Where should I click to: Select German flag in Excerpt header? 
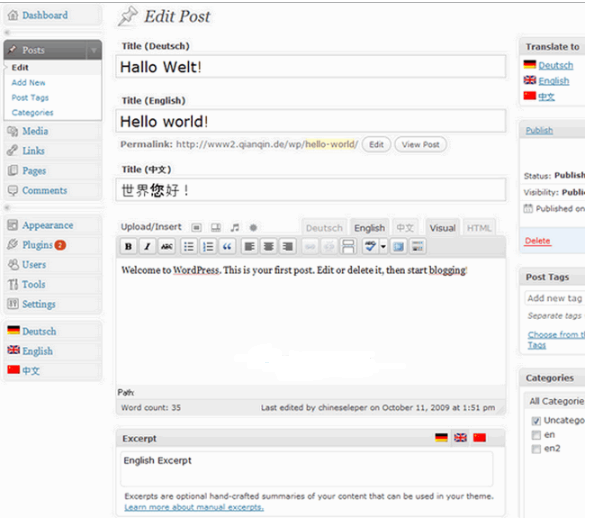click(441, 438)
